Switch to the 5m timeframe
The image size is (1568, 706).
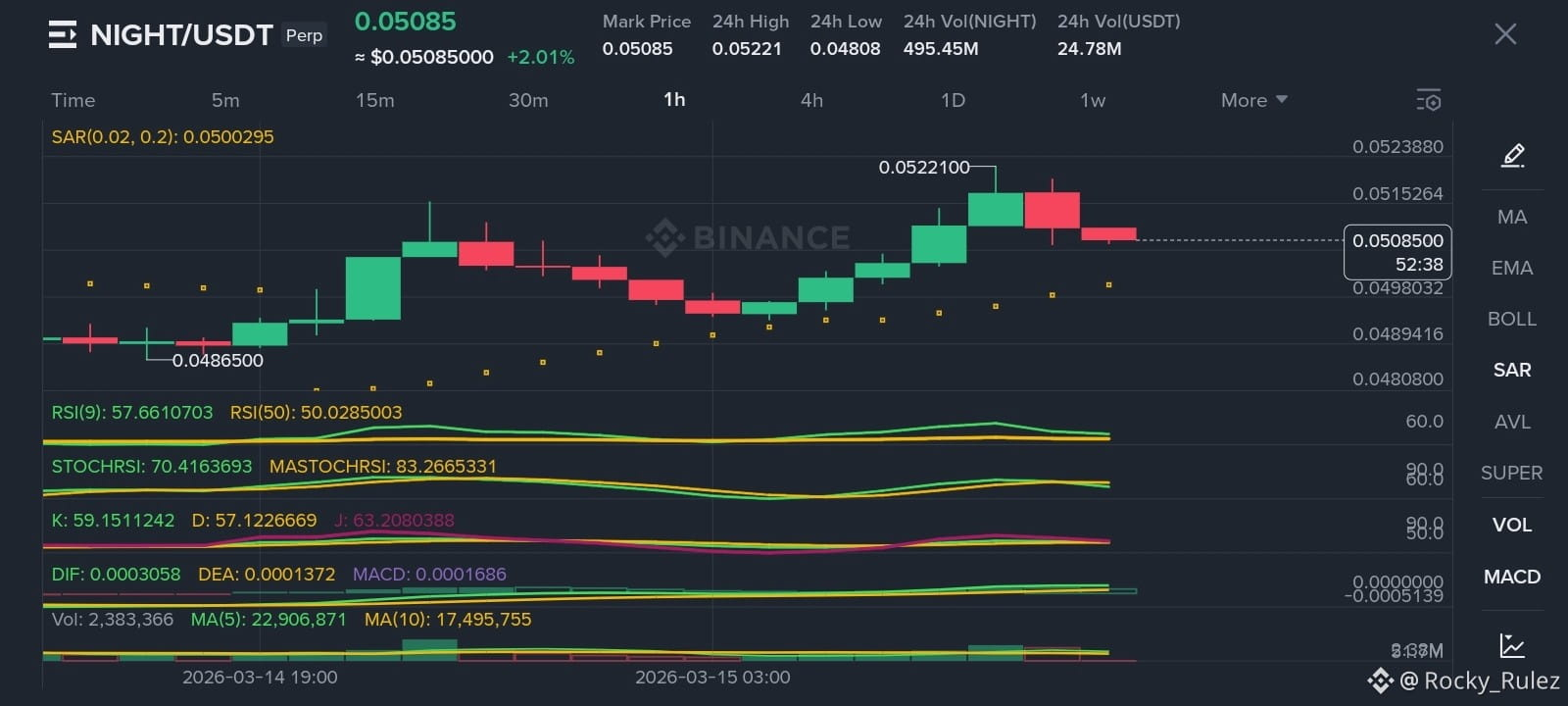coord(225,100)
